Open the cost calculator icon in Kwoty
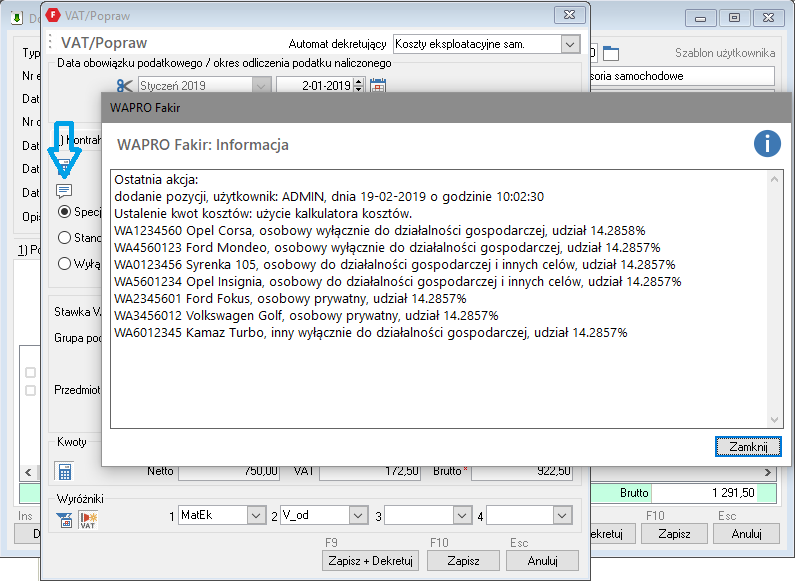 64,471
